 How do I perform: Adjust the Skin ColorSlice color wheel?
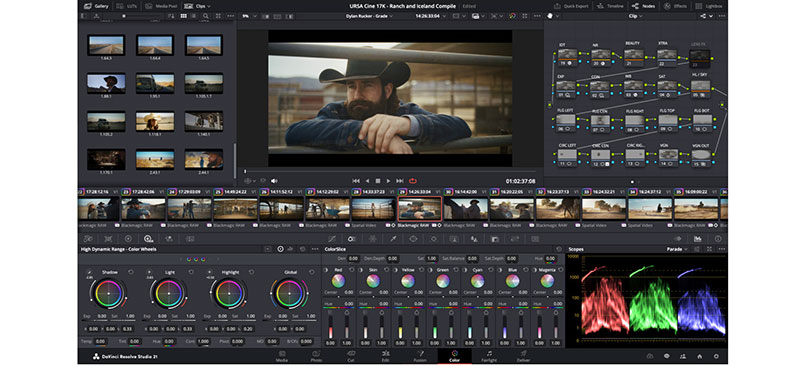tap(373, 281)
